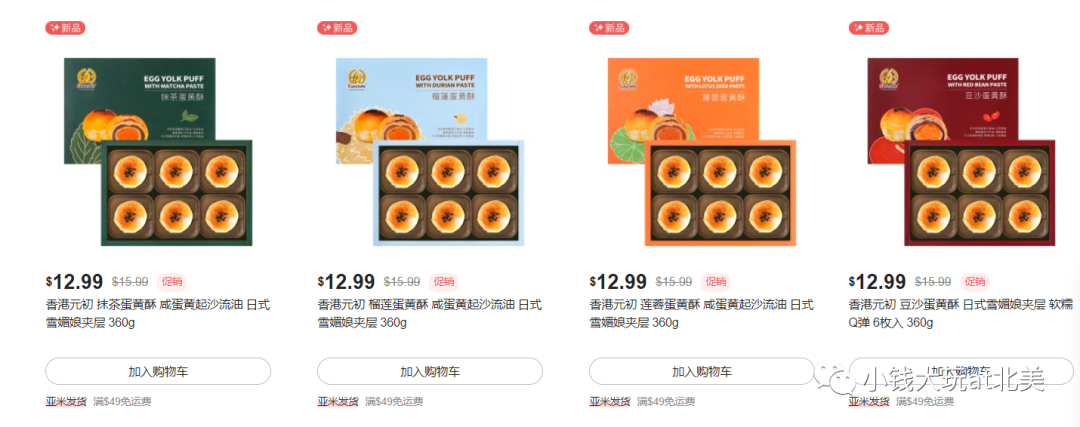Open the green matcha egg yolk puff image
The image size is (1080, 427).
(158, 152)
